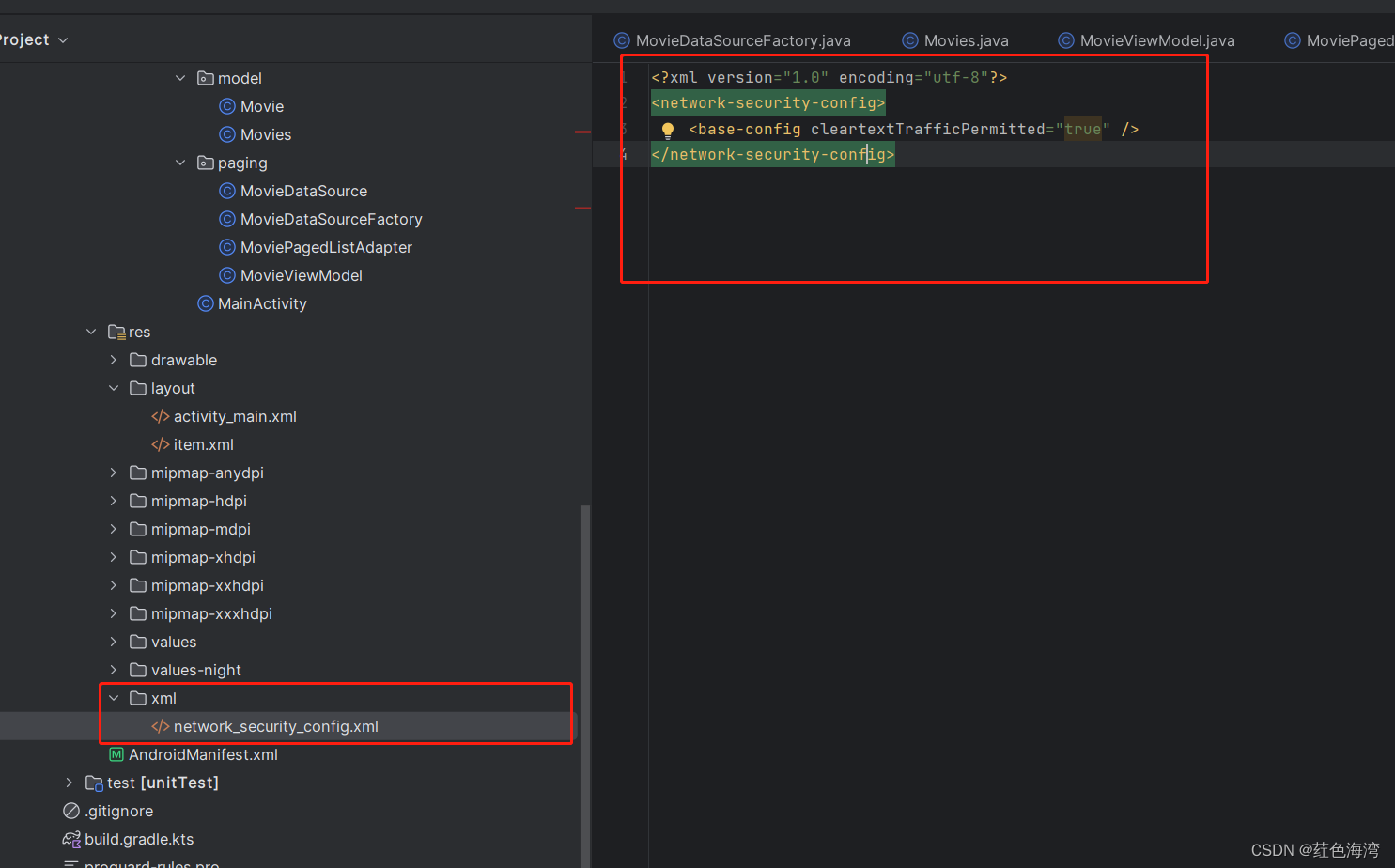Click the Gradle icon next to build.gradle.kts
The image size is (1395, 868).
(x=70, y=839)
